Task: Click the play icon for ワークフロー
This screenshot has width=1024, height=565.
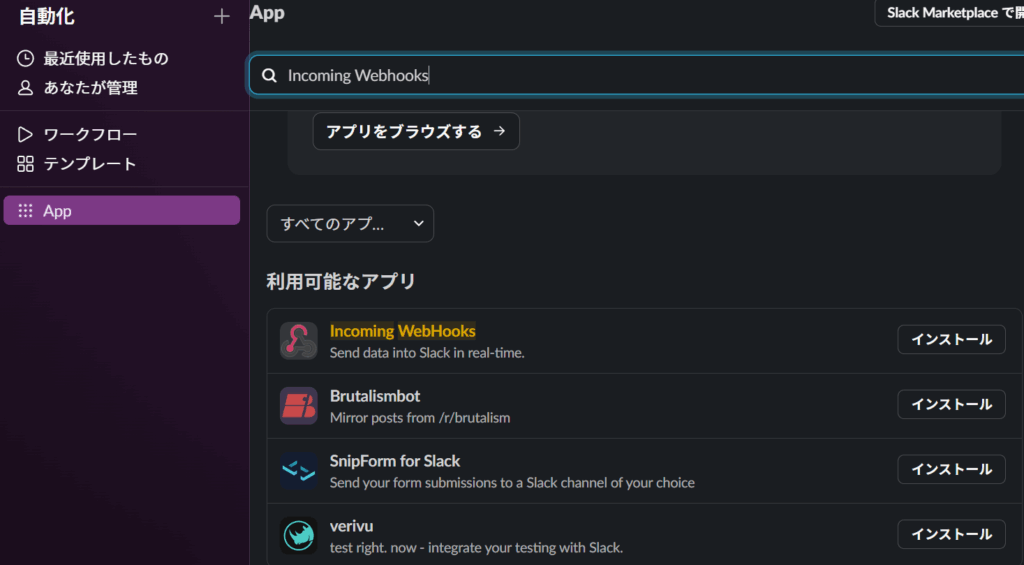Action: [x=25, y=135]
